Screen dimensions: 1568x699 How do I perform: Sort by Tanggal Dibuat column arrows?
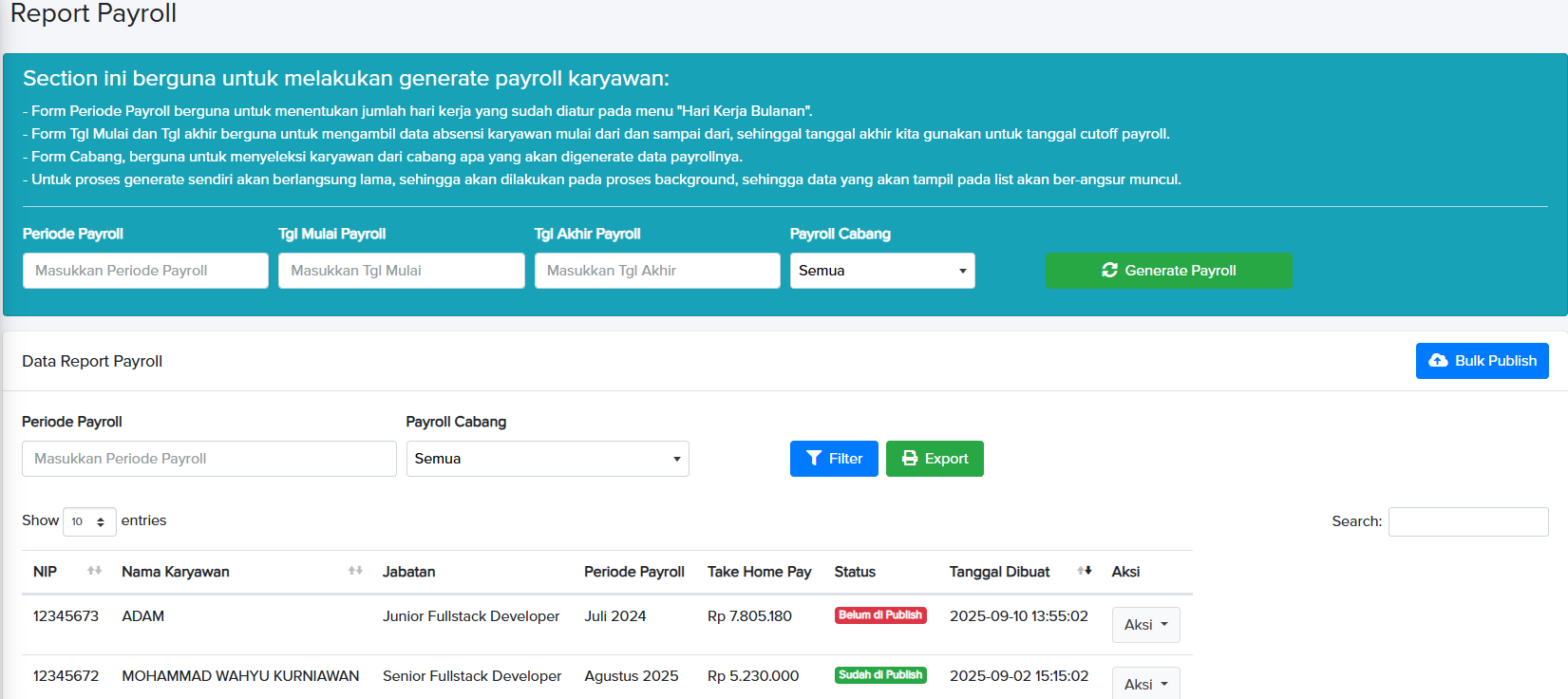(x=1085, y=571)
